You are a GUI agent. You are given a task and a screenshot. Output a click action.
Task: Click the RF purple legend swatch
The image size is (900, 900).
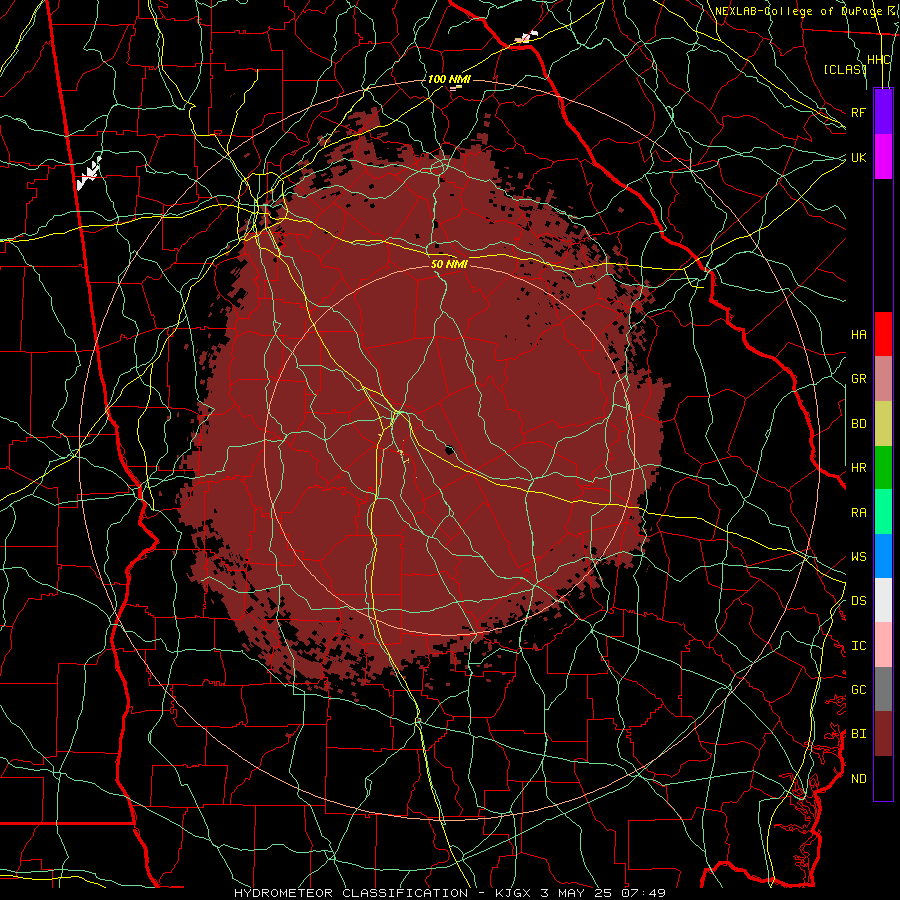pyautogui.click(x=883, y=112)
